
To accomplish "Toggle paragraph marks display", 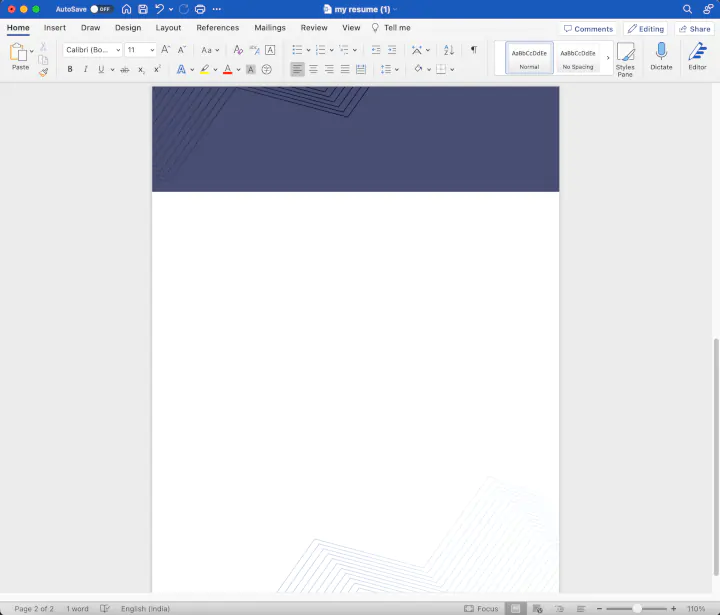I will click(473, 50).
